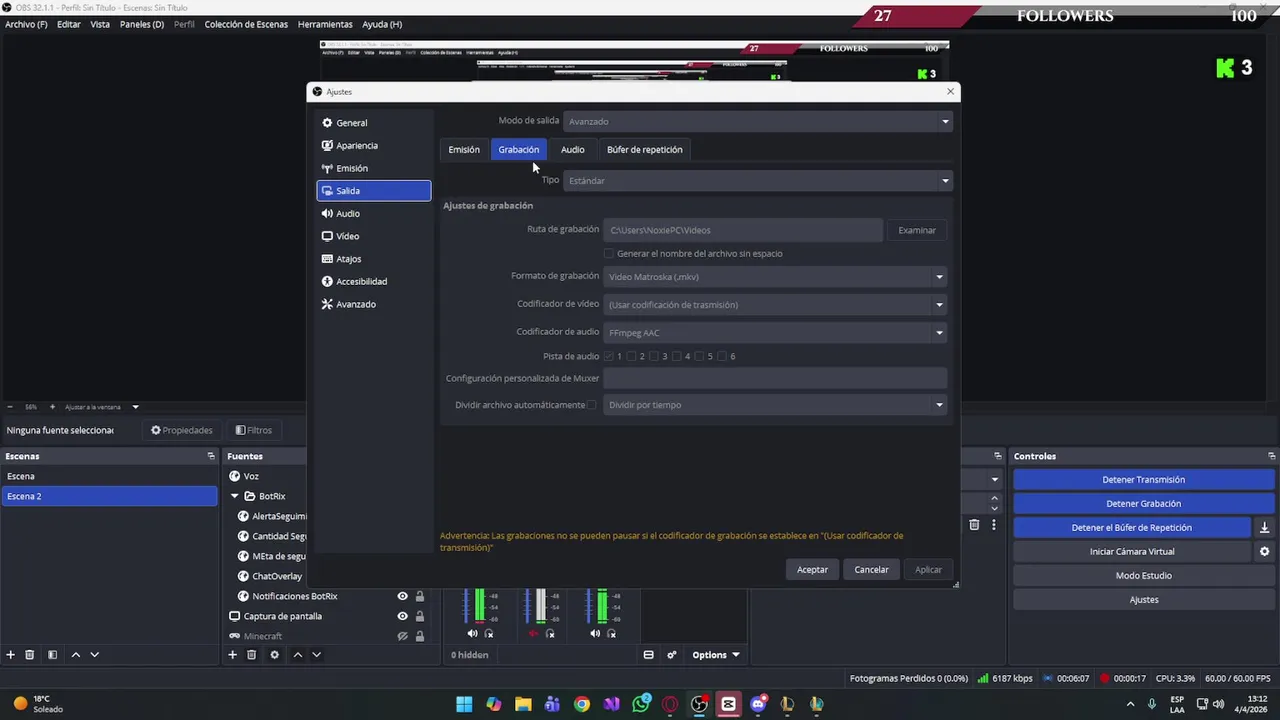Switch to the Audio tab in output settings

[572, 150]
